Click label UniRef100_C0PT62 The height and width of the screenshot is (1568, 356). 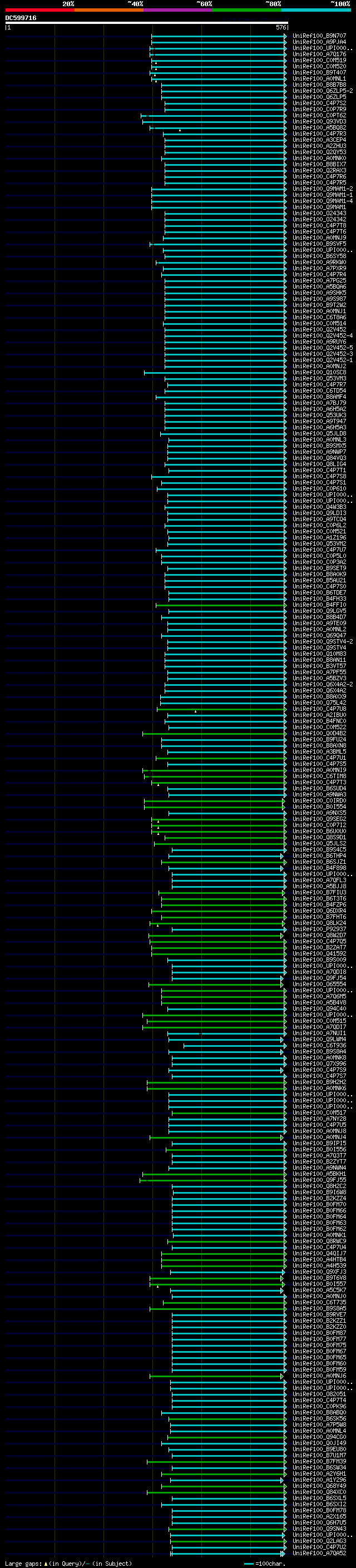(319, 116)
